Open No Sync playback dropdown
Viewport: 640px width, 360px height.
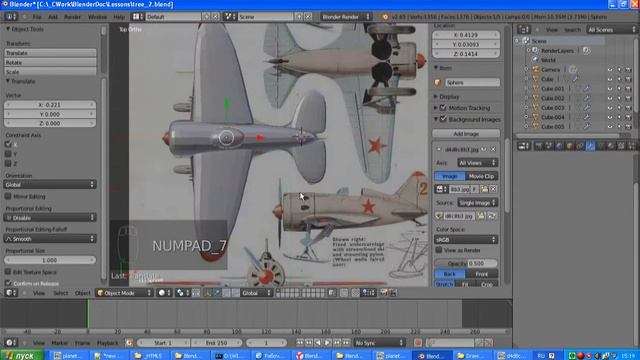click(x=379, y=343)
